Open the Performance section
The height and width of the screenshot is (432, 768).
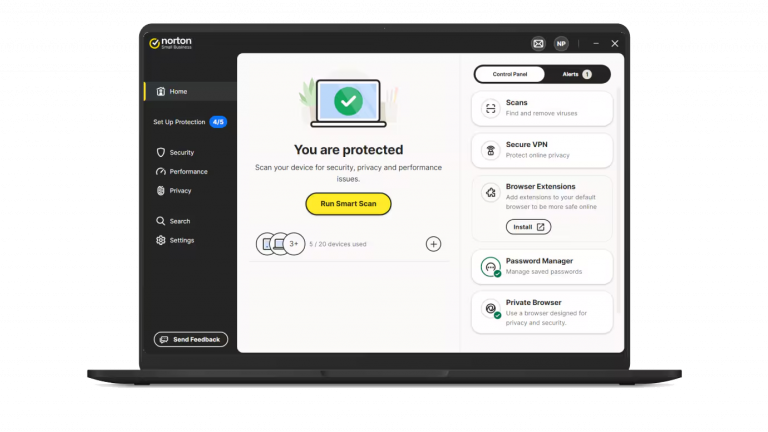(x=187, y=171)
